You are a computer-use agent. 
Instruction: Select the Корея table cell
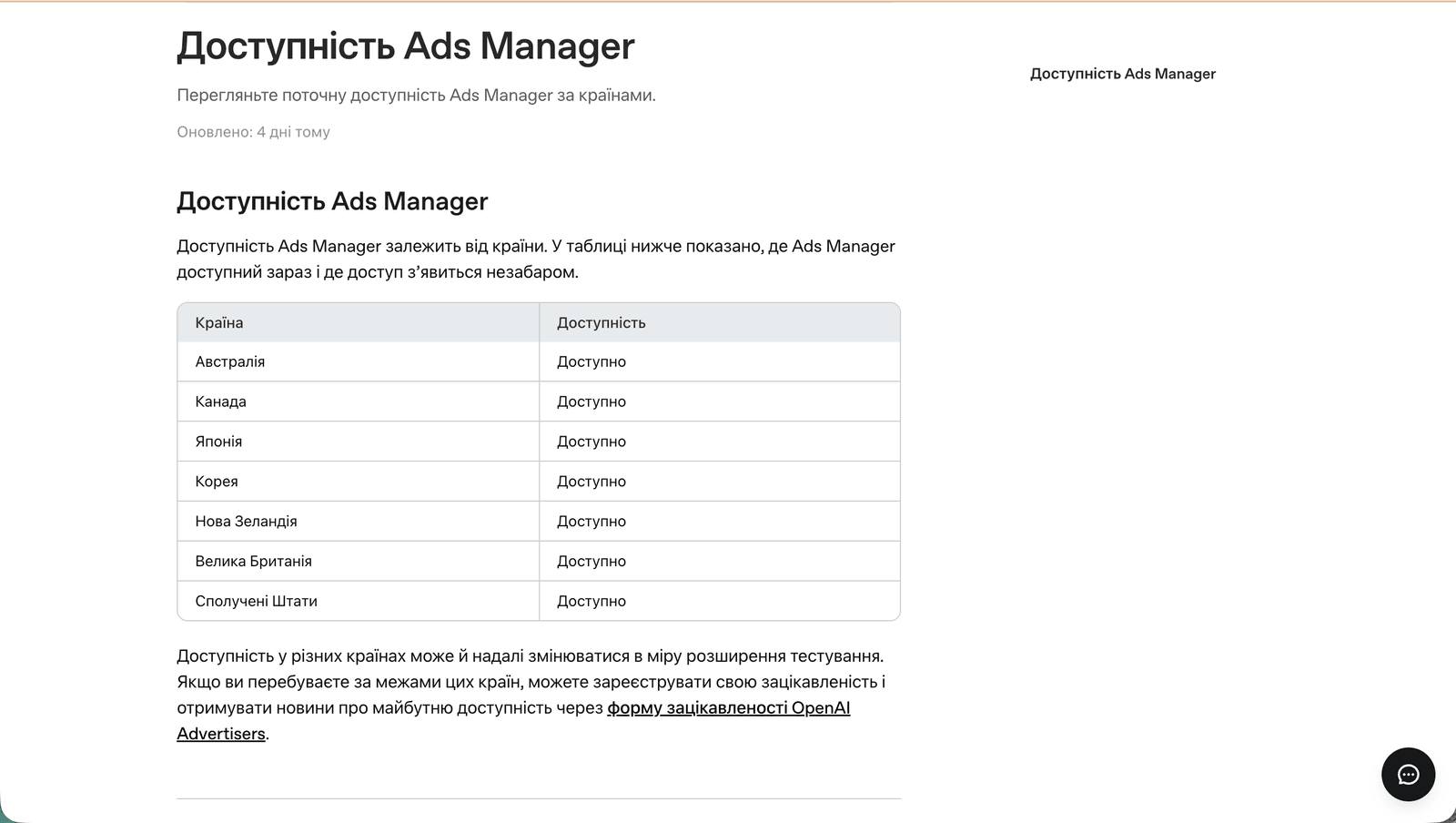(x=359, y=482)
